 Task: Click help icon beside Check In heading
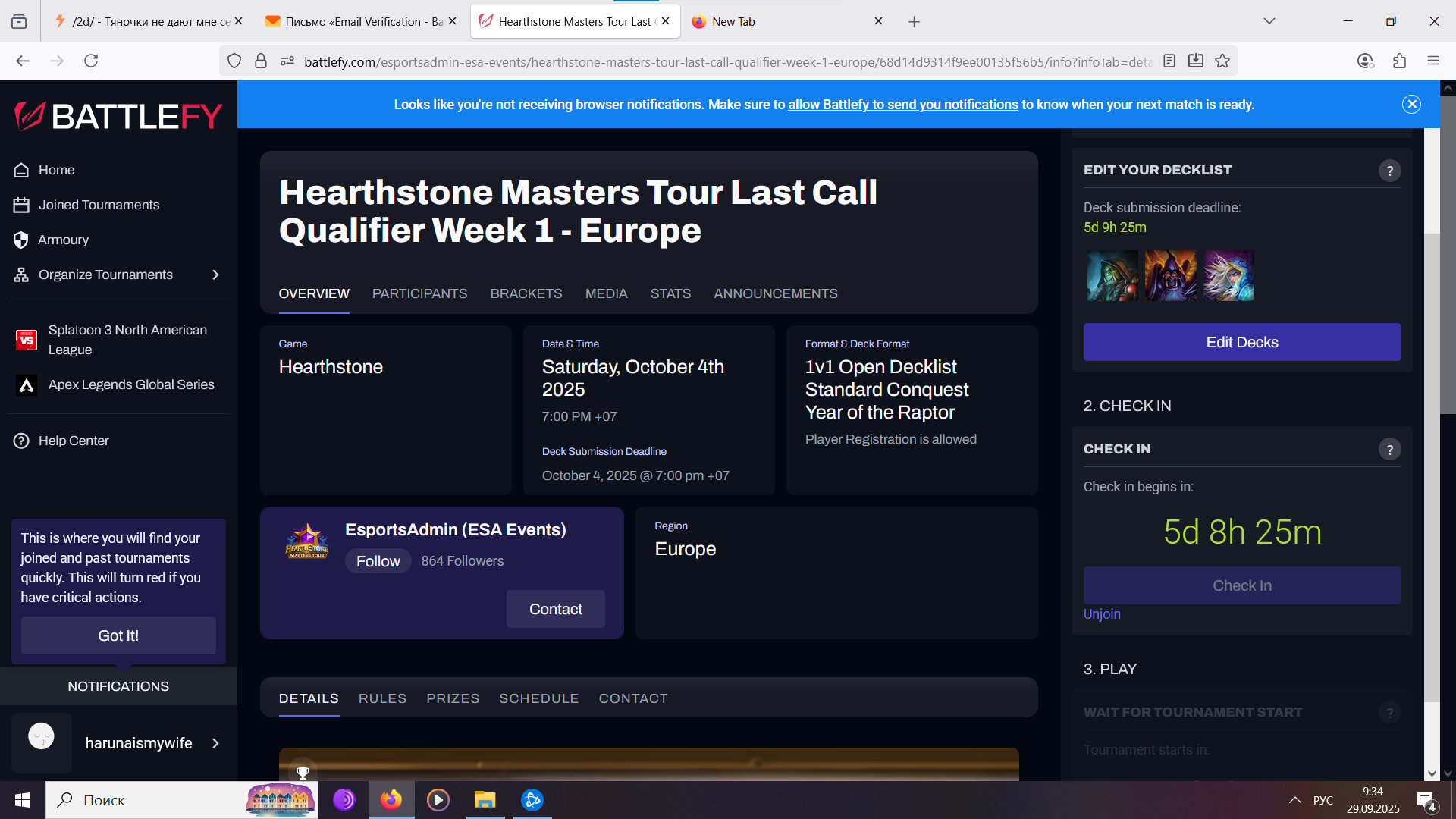[x=1389, y=450]
